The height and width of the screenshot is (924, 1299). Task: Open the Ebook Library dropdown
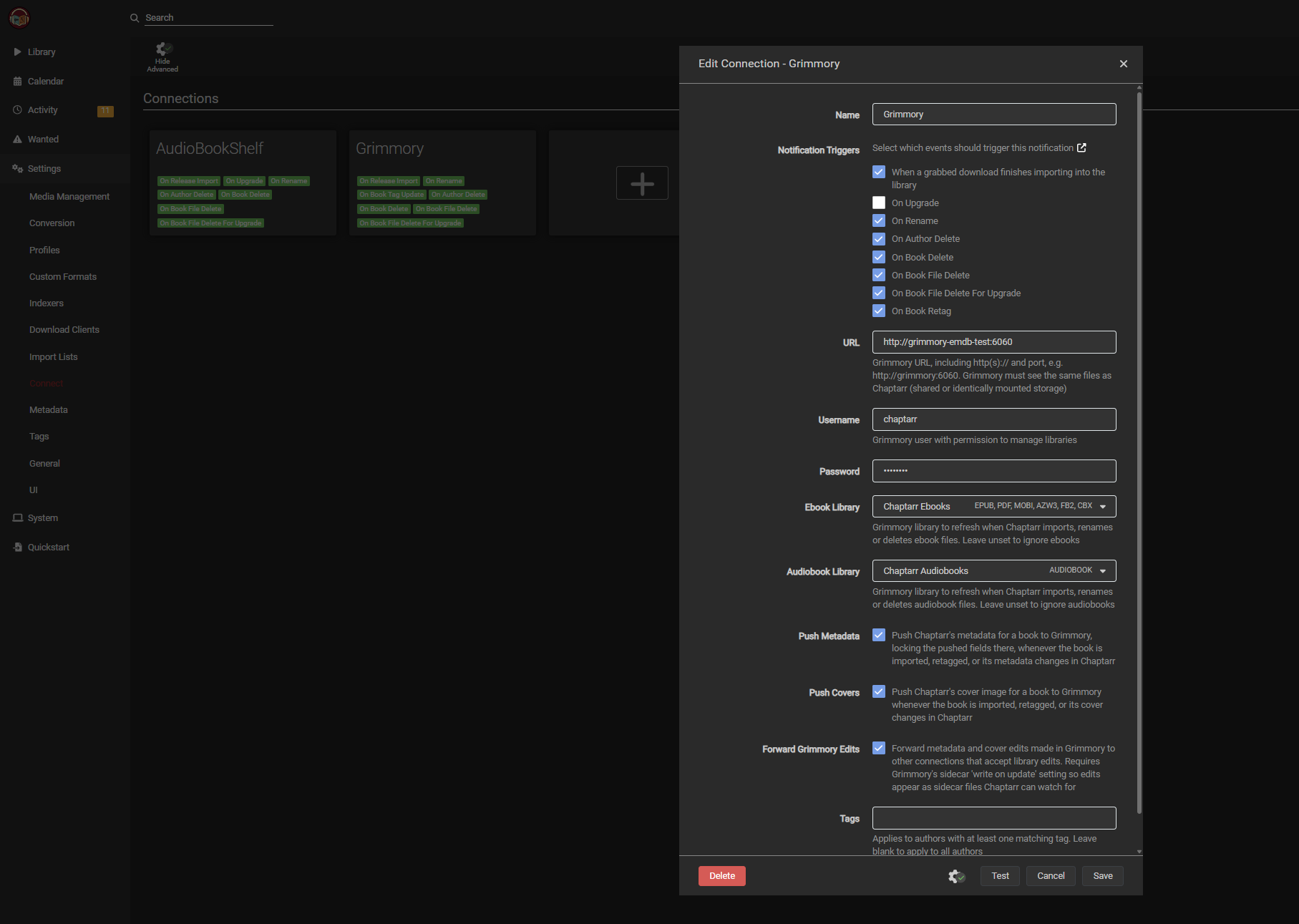click(994, 506)
